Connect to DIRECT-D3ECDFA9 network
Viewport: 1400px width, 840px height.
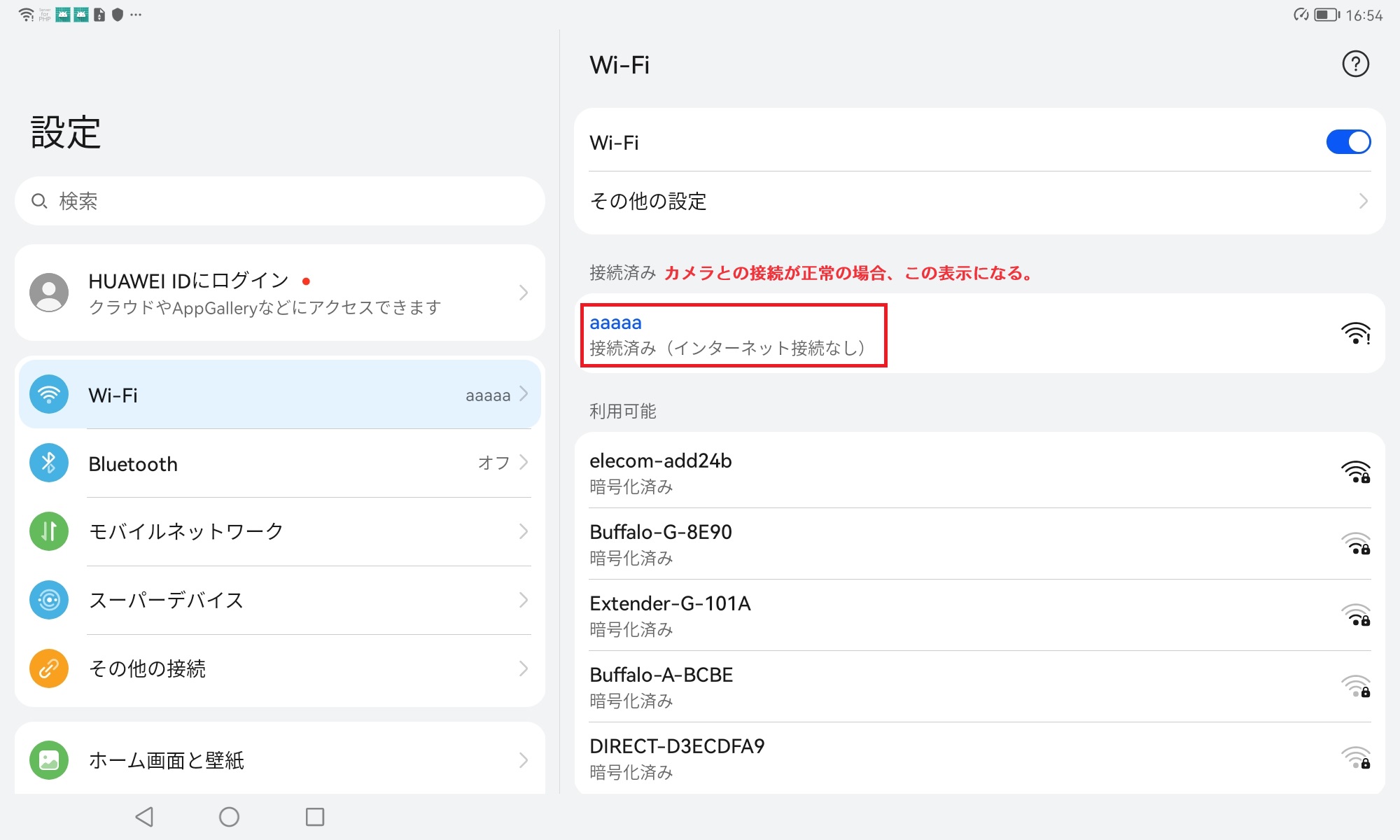pos(979,758)
